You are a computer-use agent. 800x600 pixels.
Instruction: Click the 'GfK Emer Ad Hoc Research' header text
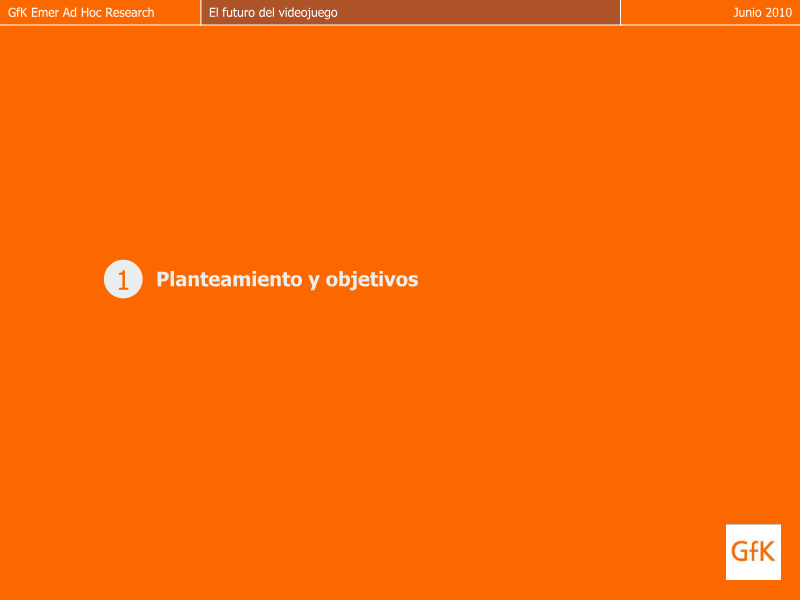81,12
